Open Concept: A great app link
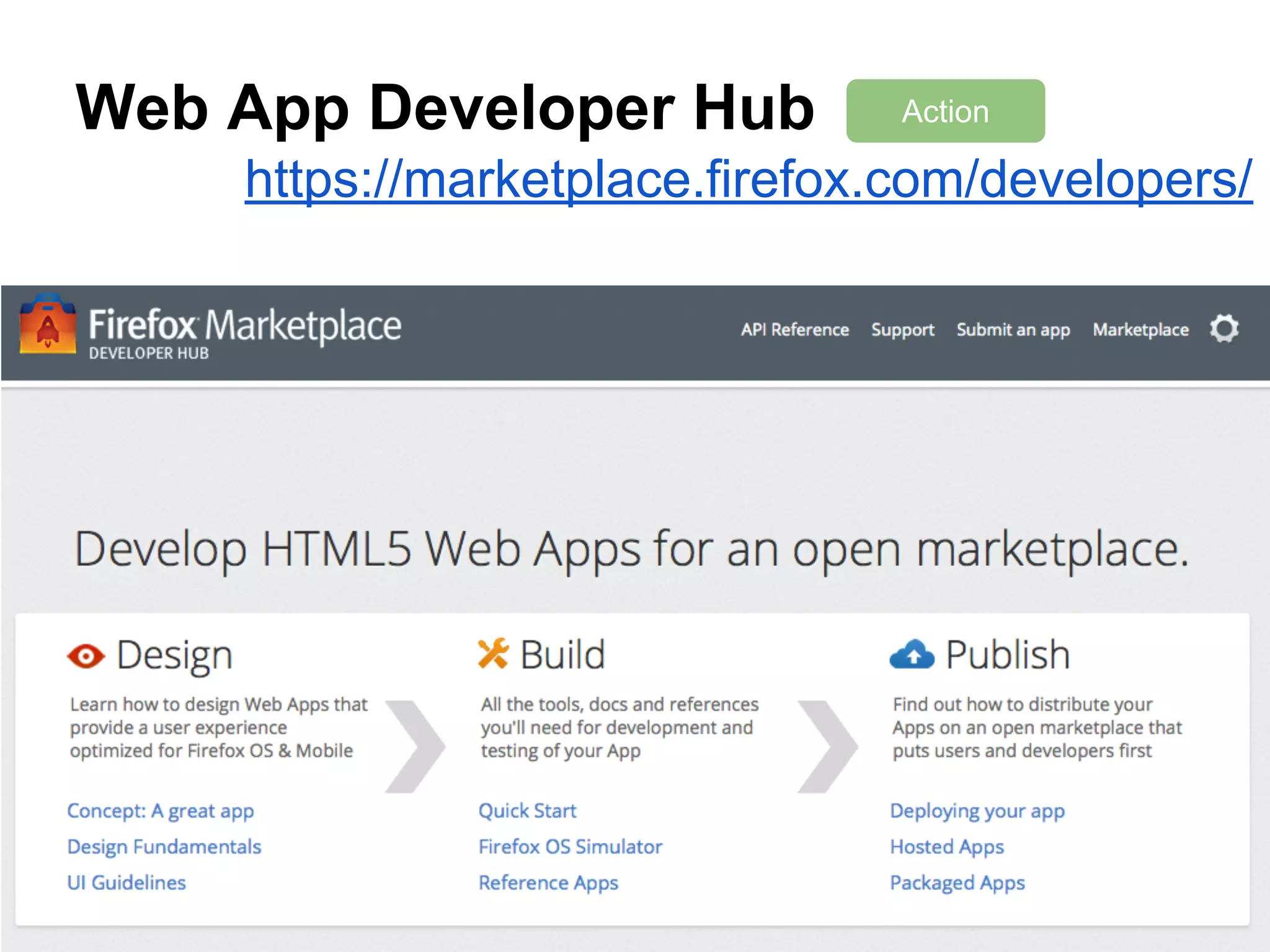The image size is (1270, 952). (x=161, y=811)
